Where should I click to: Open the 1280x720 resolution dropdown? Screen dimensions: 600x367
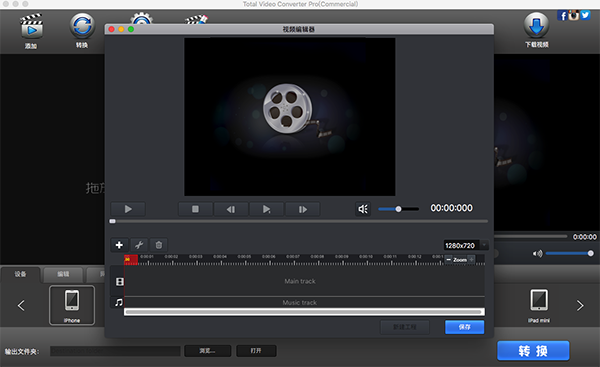click(466, 245)
